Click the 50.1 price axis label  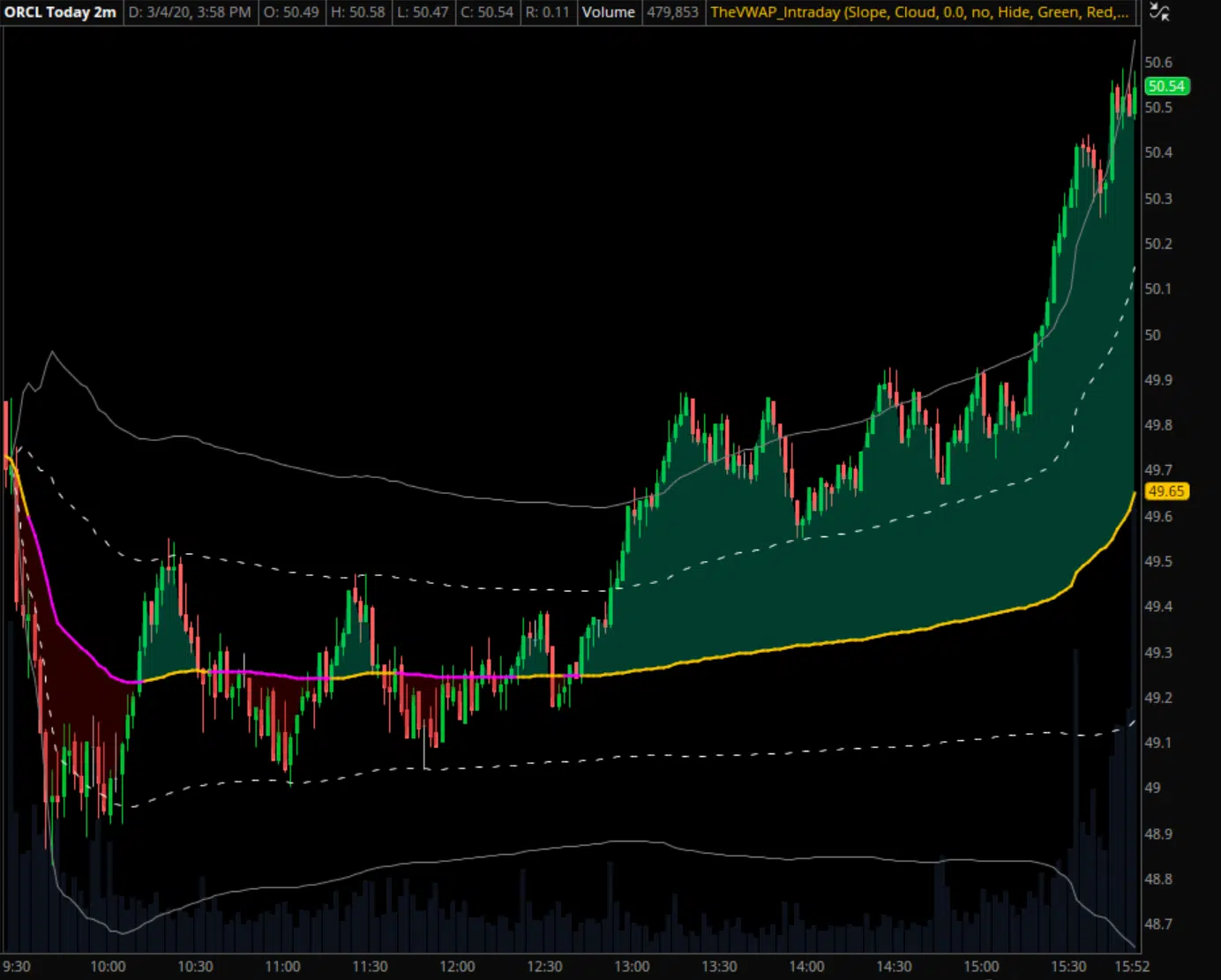(1158, 288)
